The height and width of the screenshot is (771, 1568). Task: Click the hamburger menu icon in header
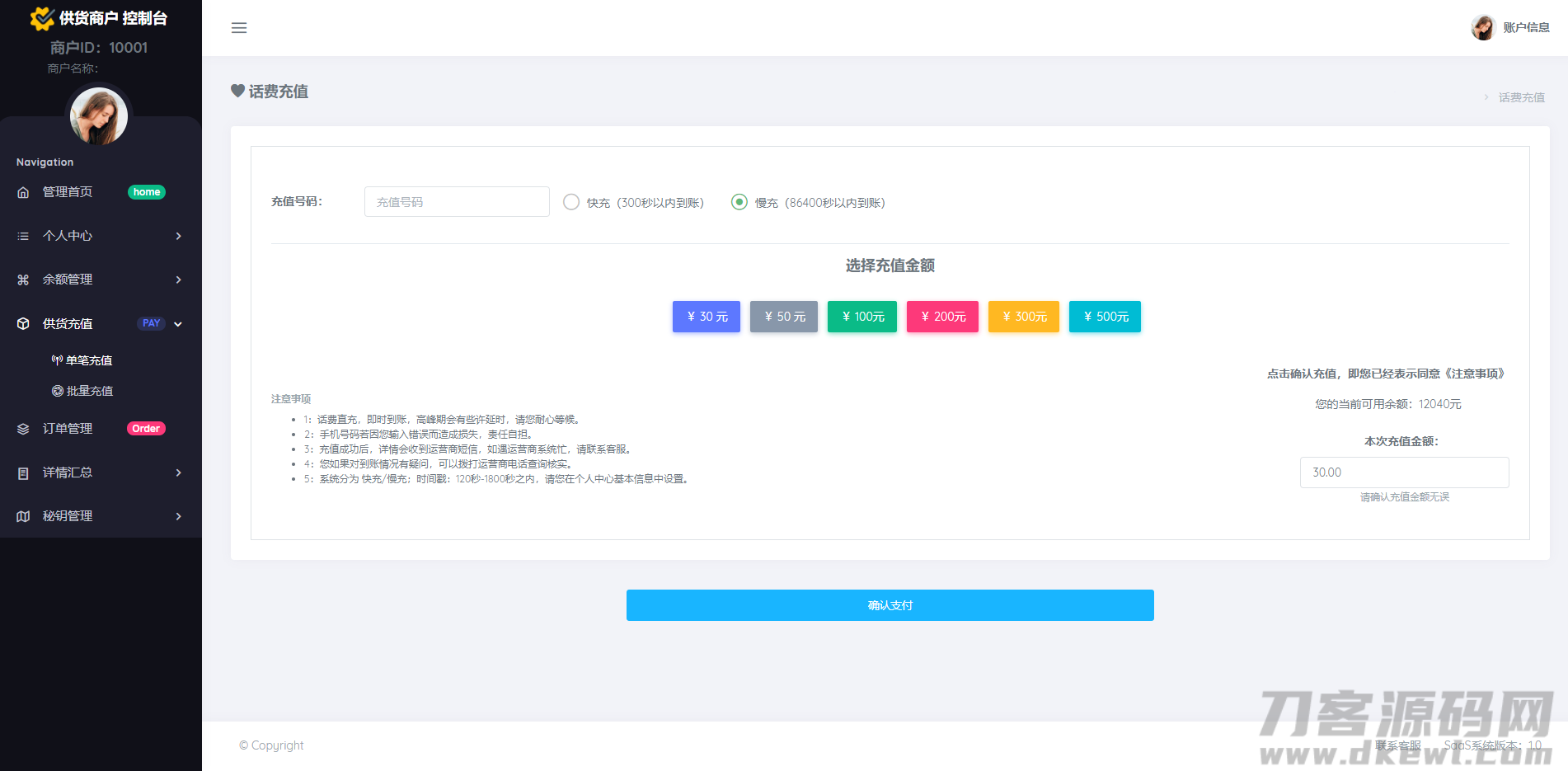[x=239, y=28]
